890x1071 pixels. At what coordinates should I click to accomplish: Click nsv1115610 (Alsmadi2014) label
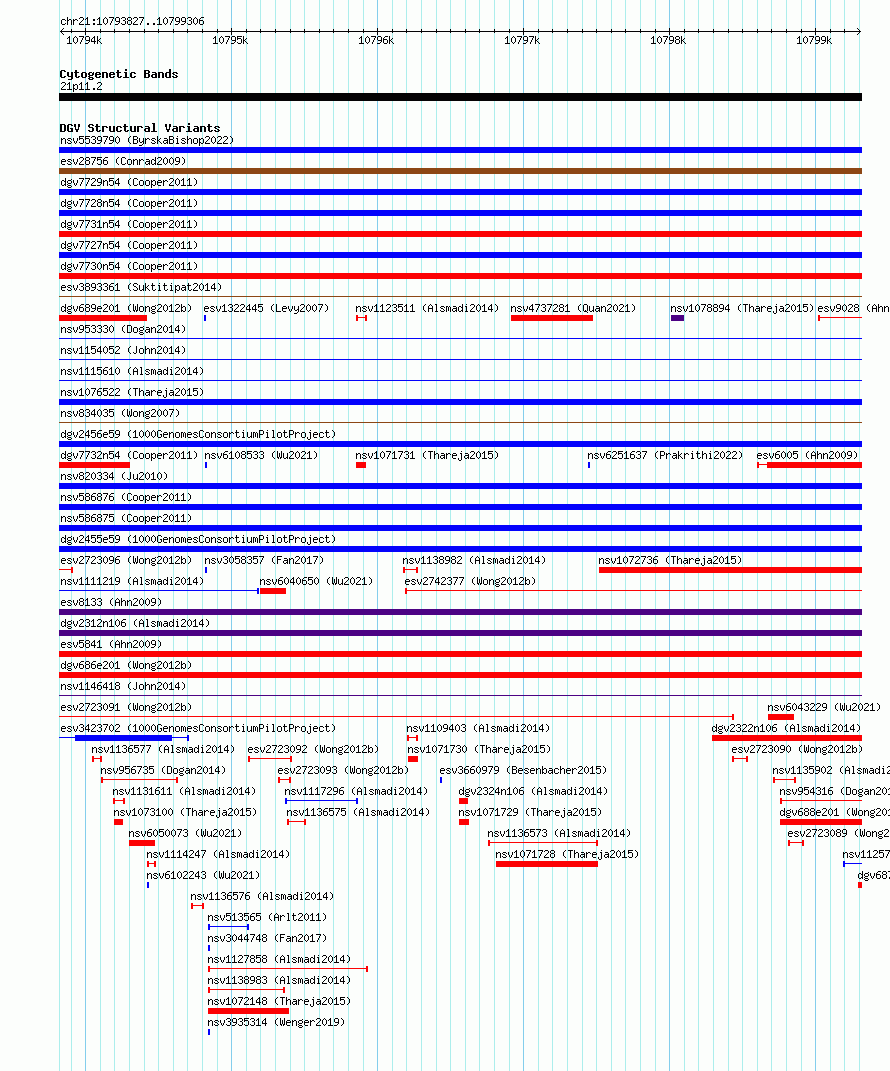[132, 372]
